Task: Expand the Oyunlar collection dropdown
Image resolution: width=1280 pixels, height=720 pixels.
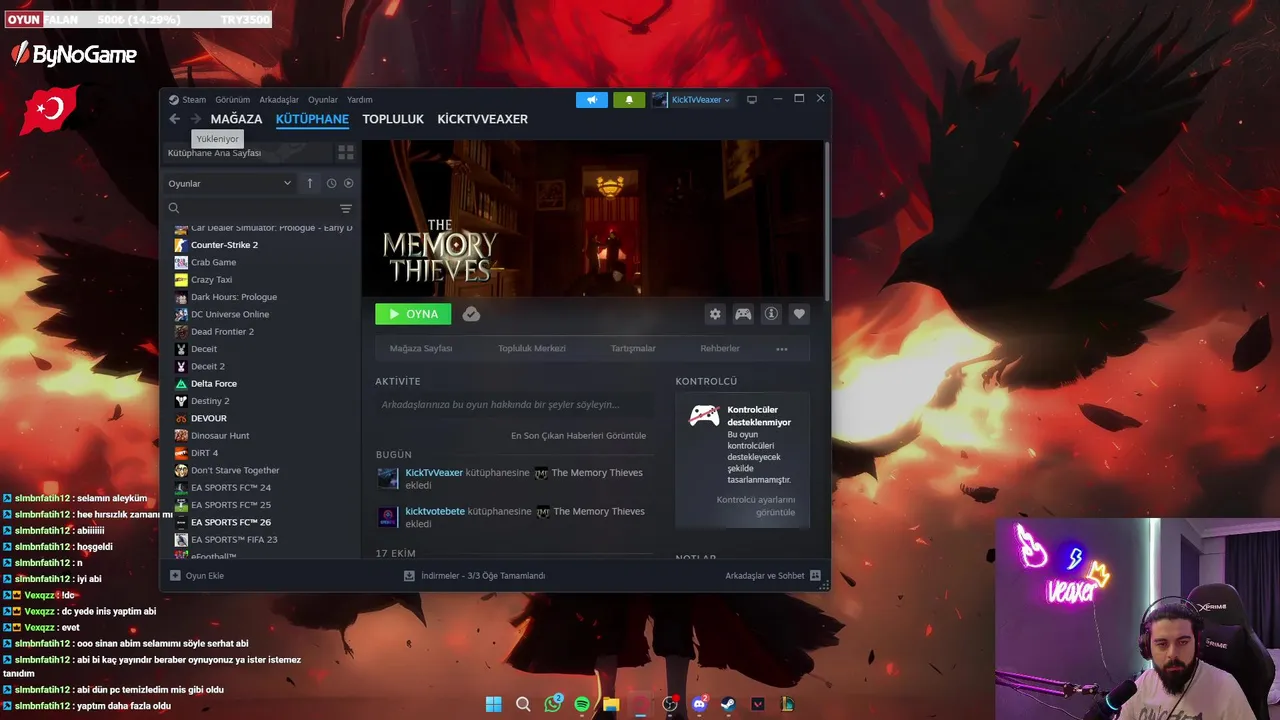Action: (230, 183)
